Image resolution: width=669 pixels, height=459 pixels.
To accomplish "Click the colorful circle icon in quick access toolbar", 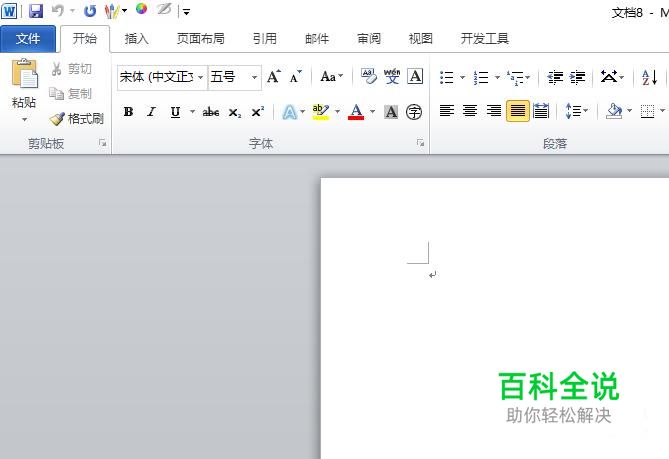I will click(141, 9).
